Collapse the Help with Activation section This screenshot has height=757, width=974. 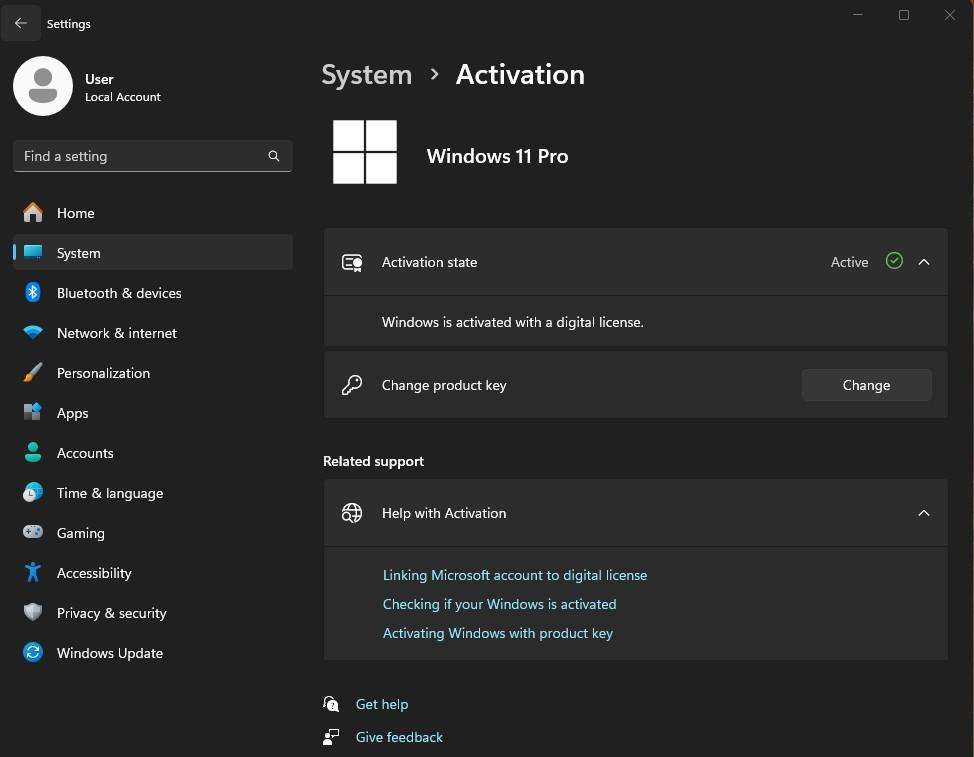point(923,513)
